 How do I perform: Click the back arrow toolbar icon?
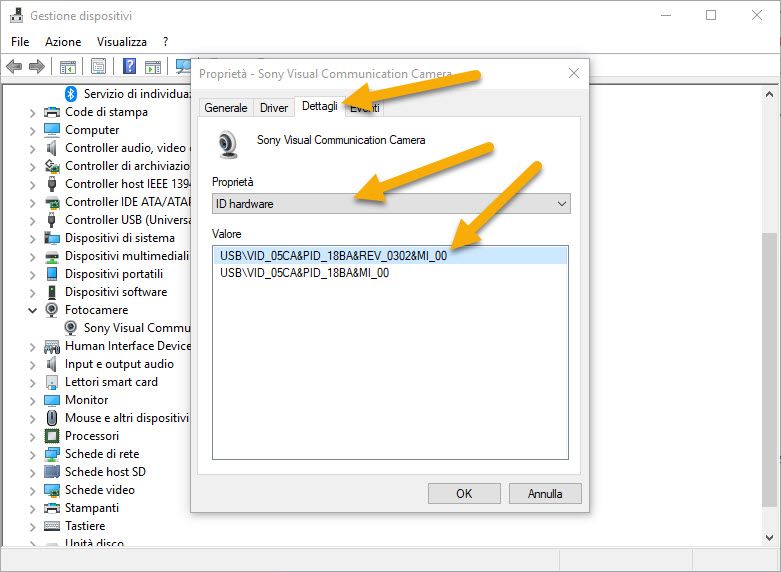click(14, 67)
